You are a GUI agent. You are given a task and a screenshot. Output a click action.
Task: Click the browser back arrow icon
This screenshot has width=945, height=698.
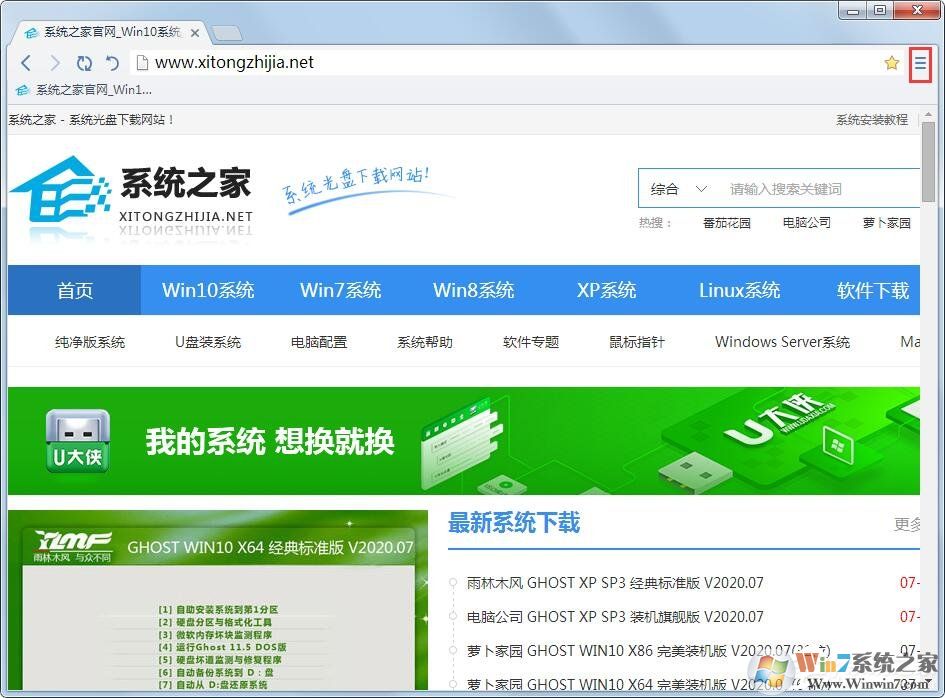[26, 62]
